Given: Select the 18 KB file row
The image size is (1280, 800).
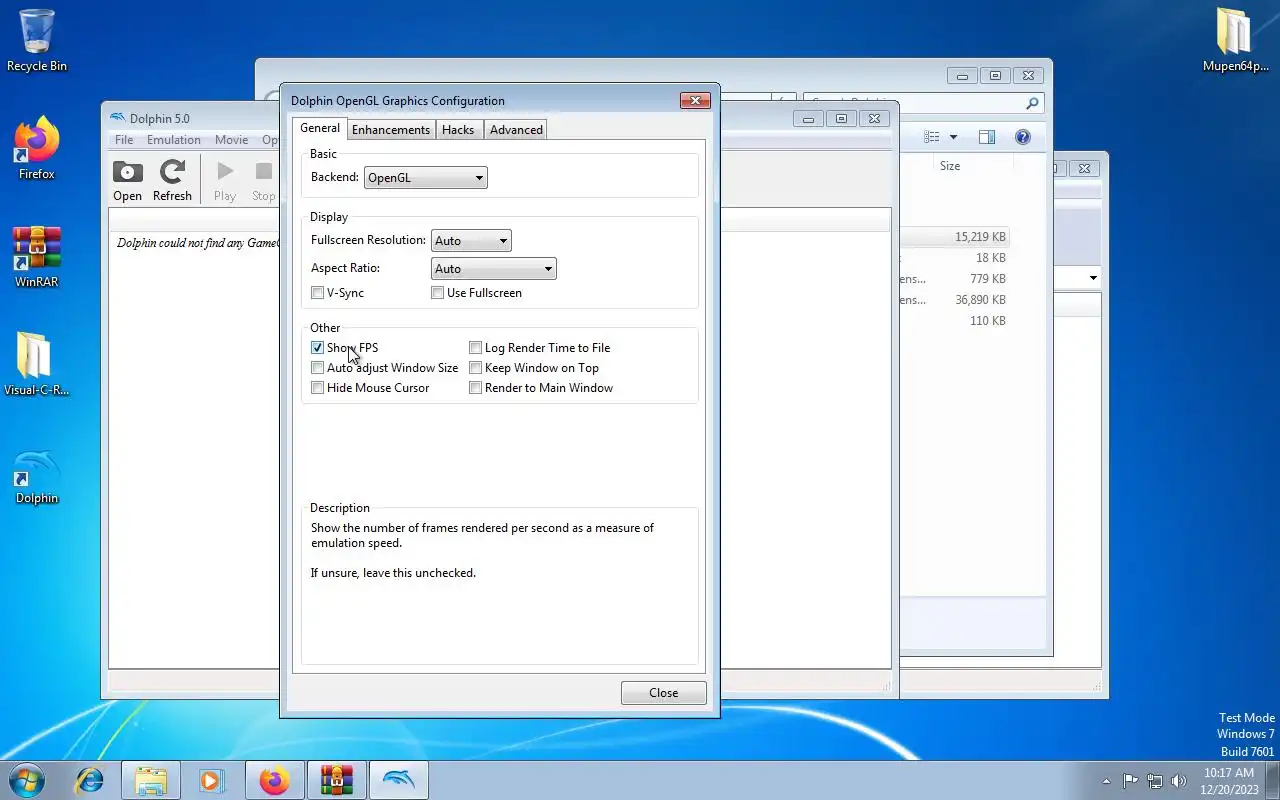Looking at the screenshot, I should tap(953, 258).
